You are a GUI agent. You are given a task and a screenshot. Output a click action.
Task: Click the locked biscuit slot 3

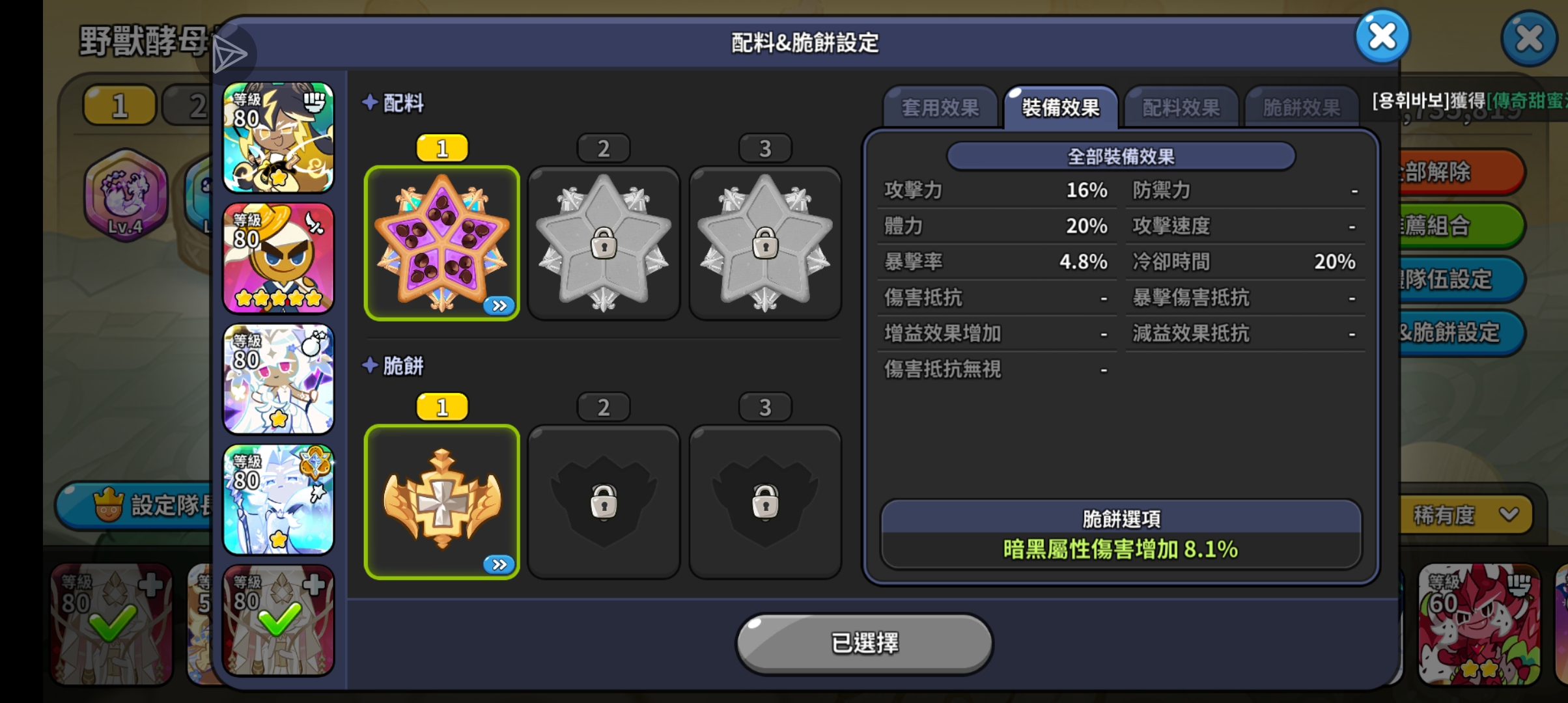tap(765, 502)
